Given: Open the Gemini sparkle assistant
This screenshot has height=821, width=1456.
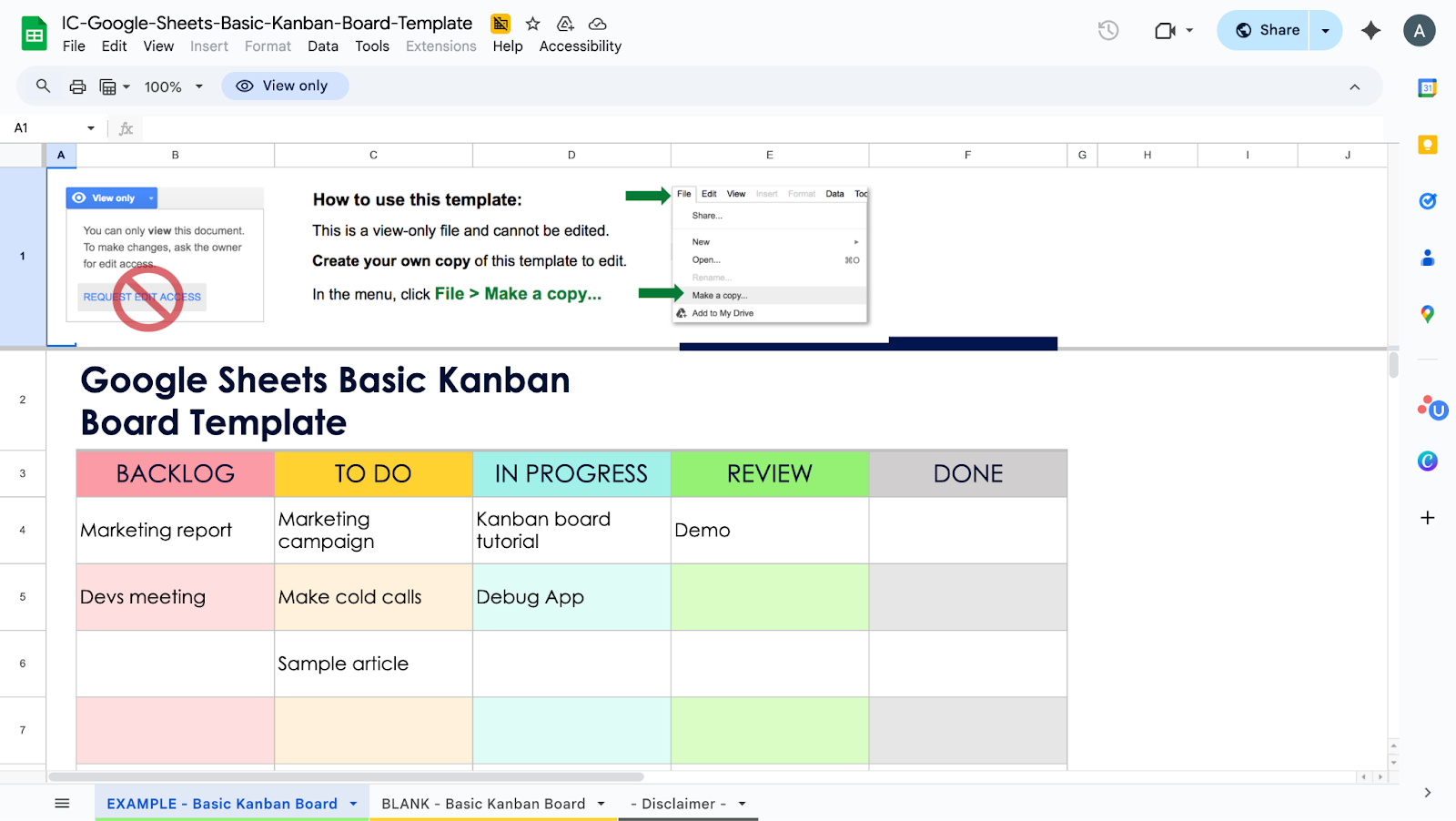Looking at the screenshot, I should (1370, 30).
